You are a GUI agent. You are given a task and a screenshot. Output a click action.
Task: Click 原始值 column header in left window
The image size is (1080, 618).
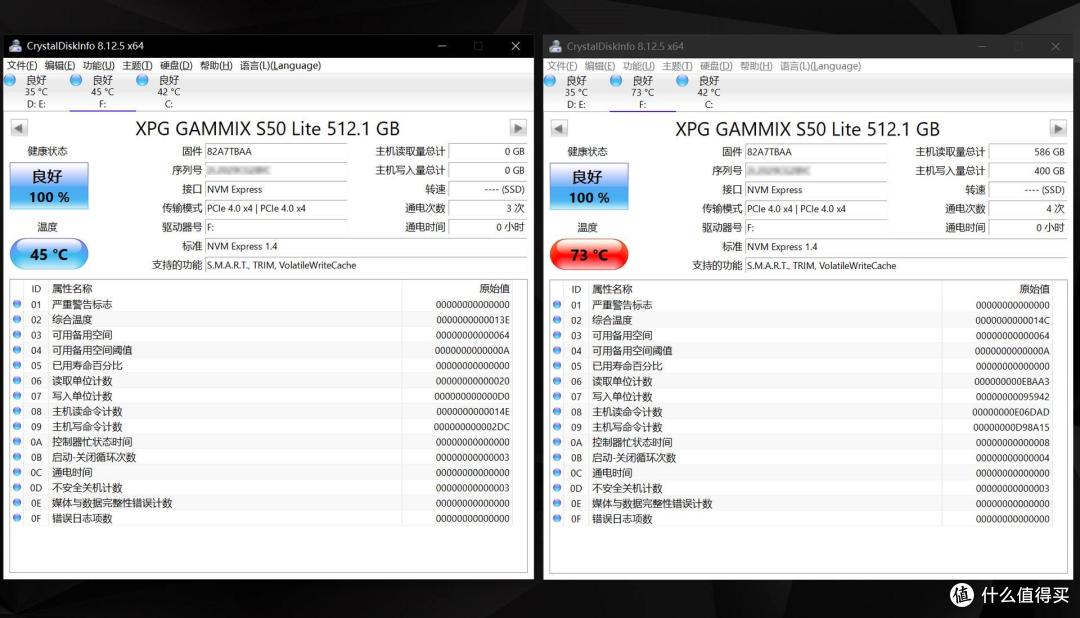(495, 289)
